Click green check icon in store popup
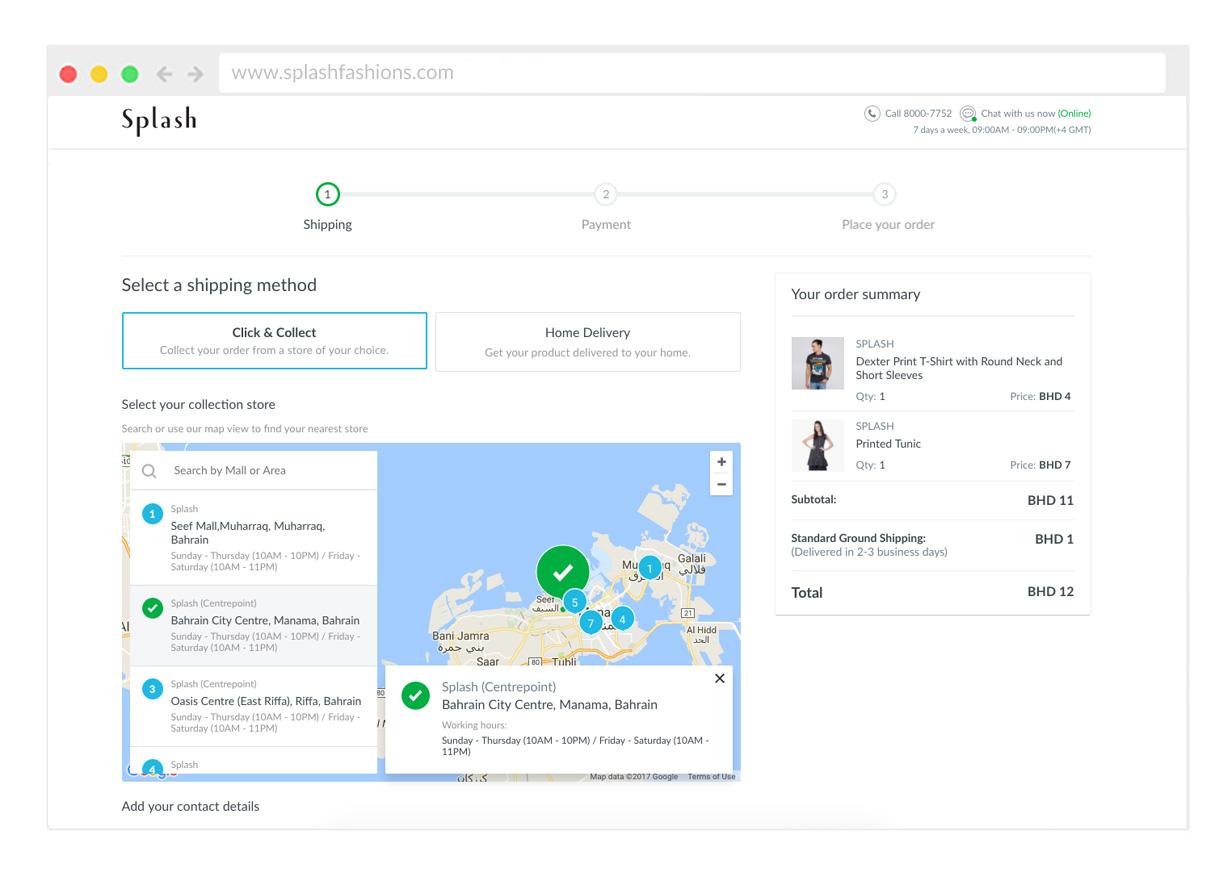 [415, 695]
